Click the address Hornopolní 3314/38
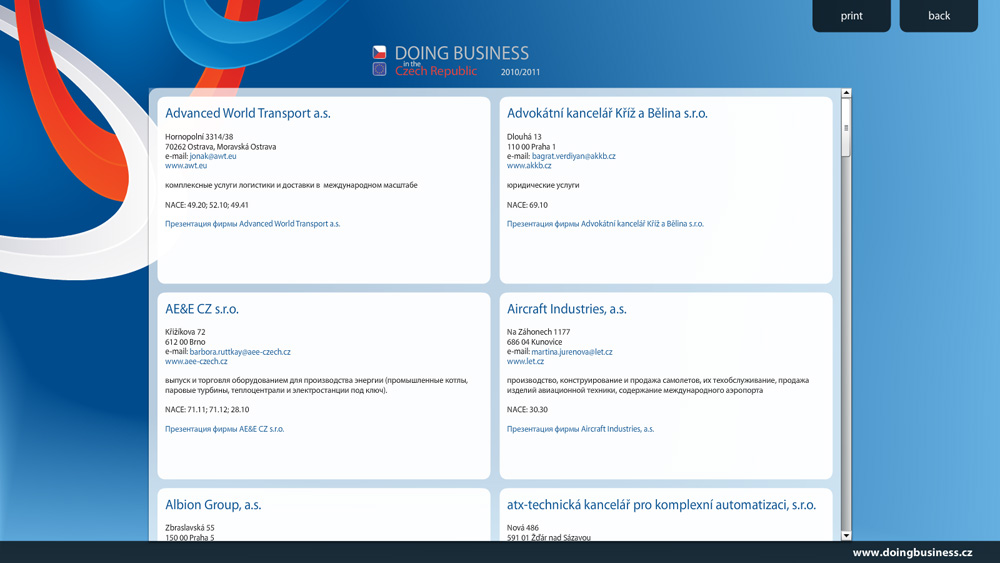This screenshot has width=1000, height=563. click(x=199, y=137)
